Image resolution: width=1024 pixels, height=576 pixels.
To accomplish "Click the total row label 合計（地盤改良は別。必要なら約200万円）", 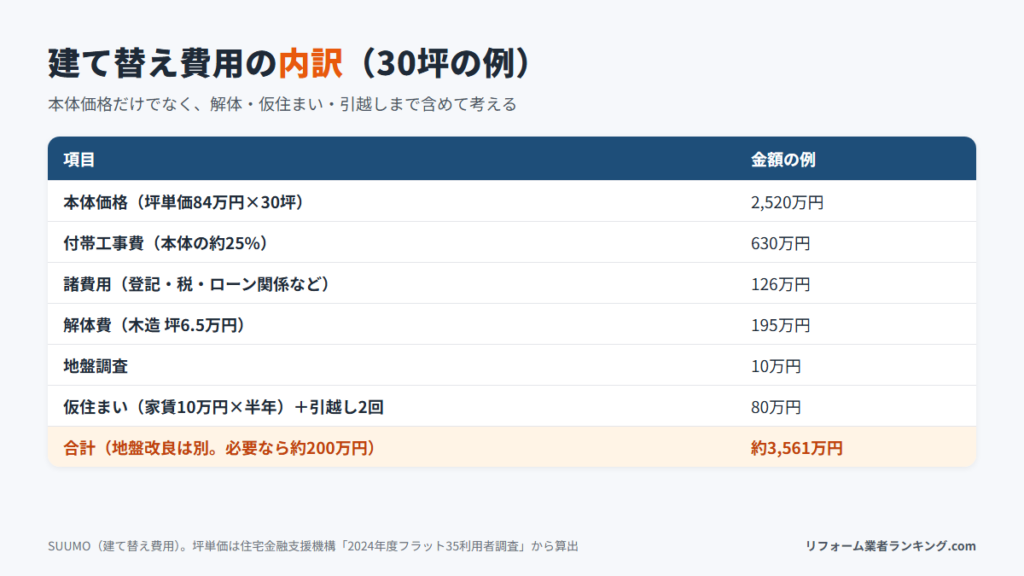I will pos(221,448).
